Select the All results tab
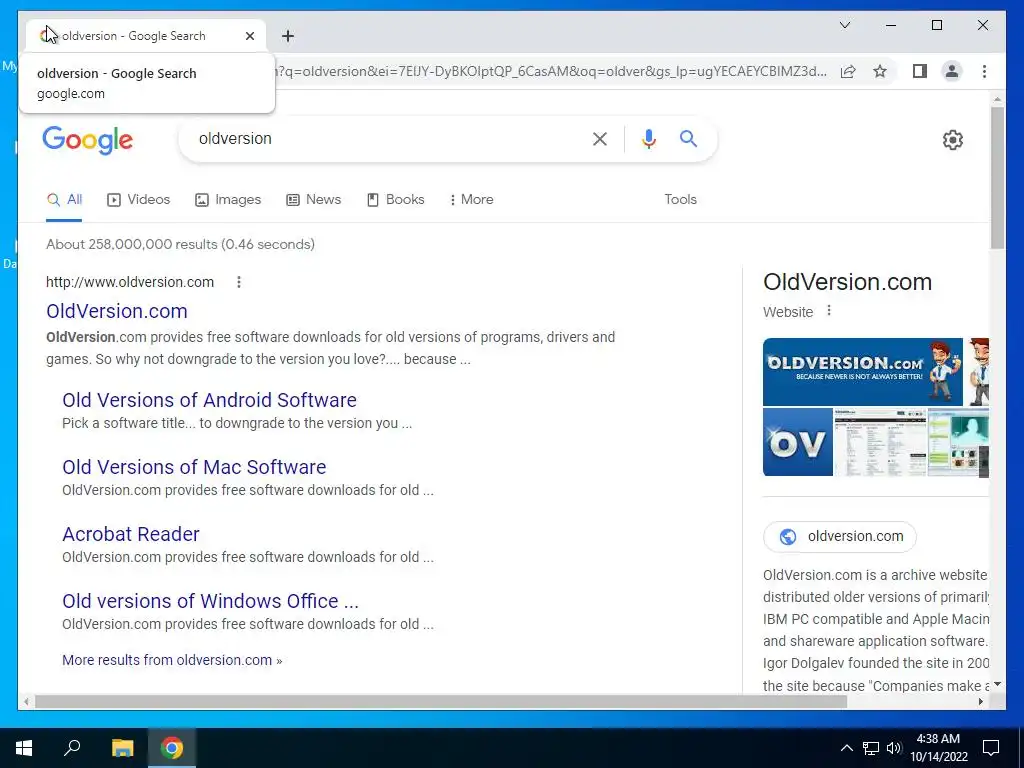The height and width of the screenshot is (768, 1024). (65, 200)
